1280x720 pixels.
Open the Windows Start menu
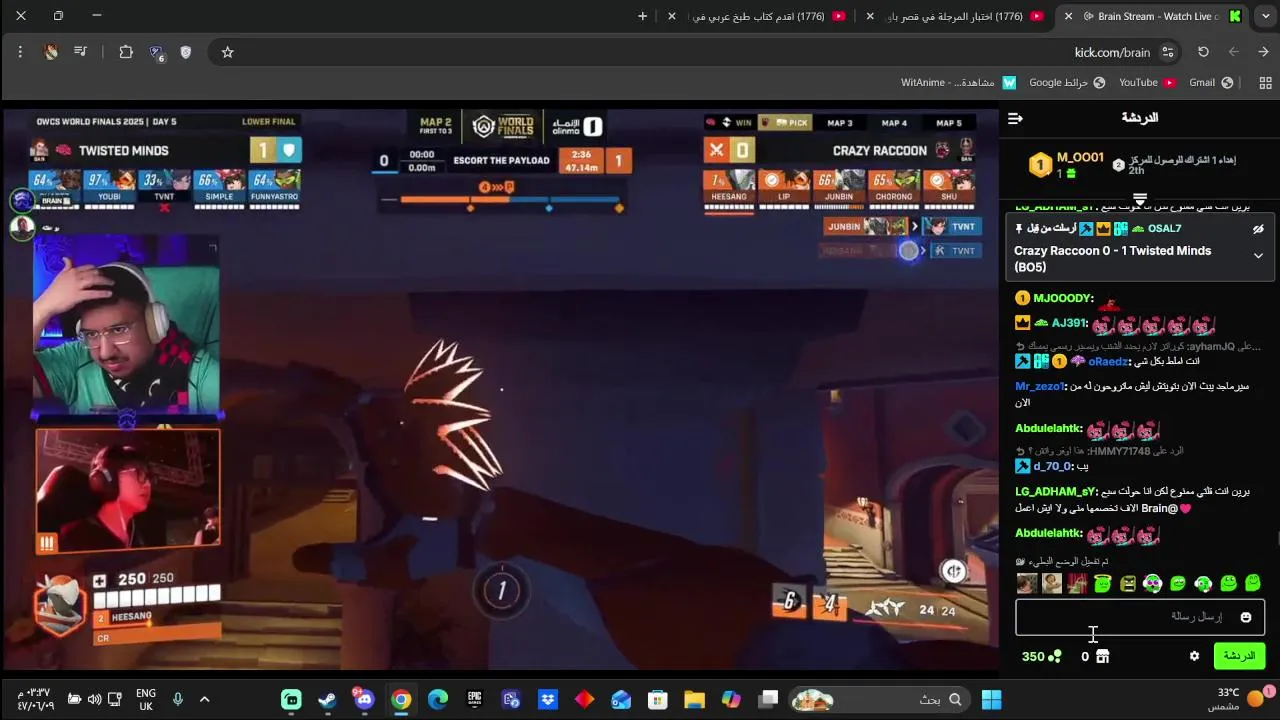(x=992, y=699)
